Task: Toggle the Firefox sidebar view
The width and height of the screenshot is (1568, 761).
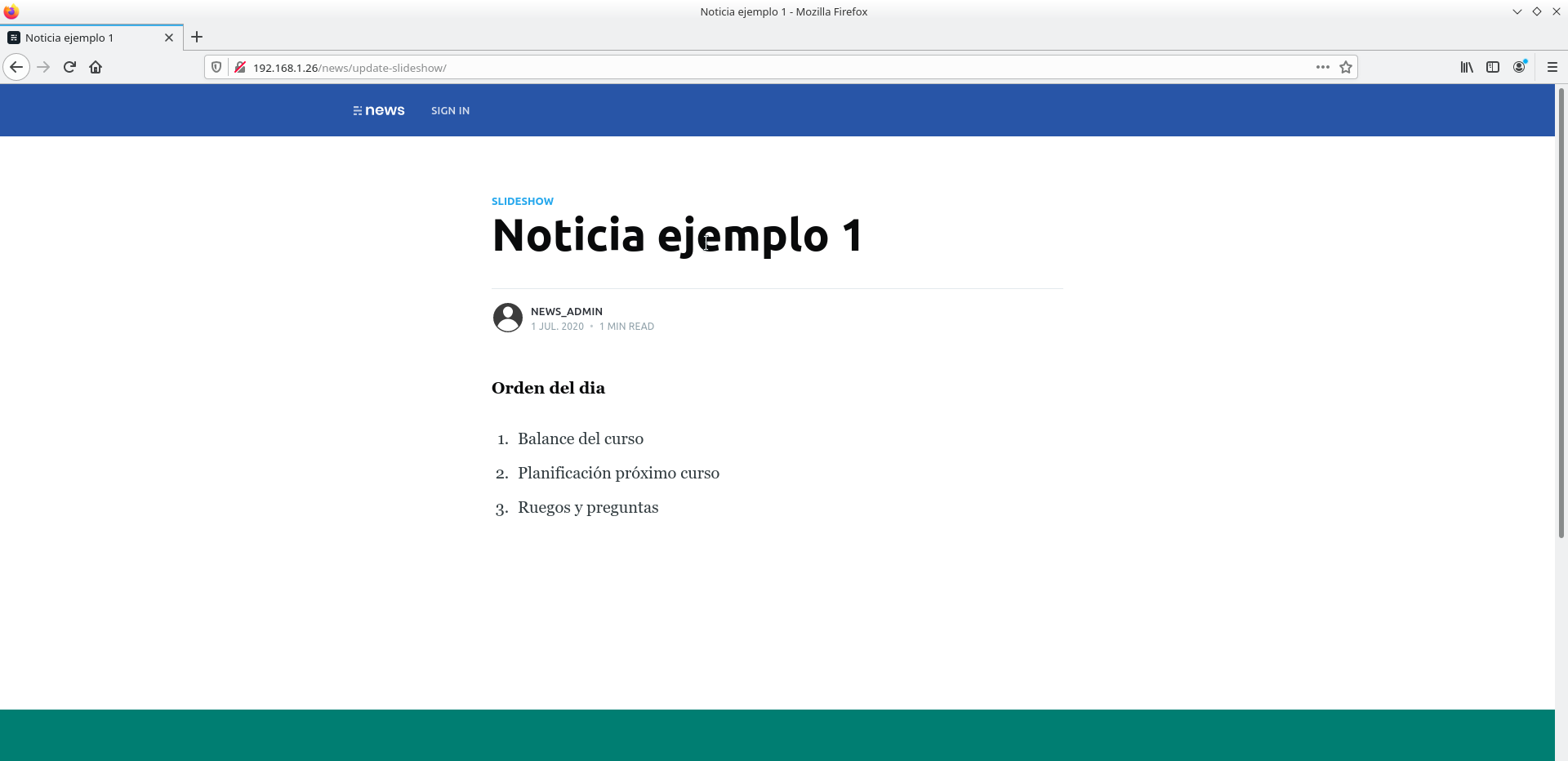Action: [1493, 67]
